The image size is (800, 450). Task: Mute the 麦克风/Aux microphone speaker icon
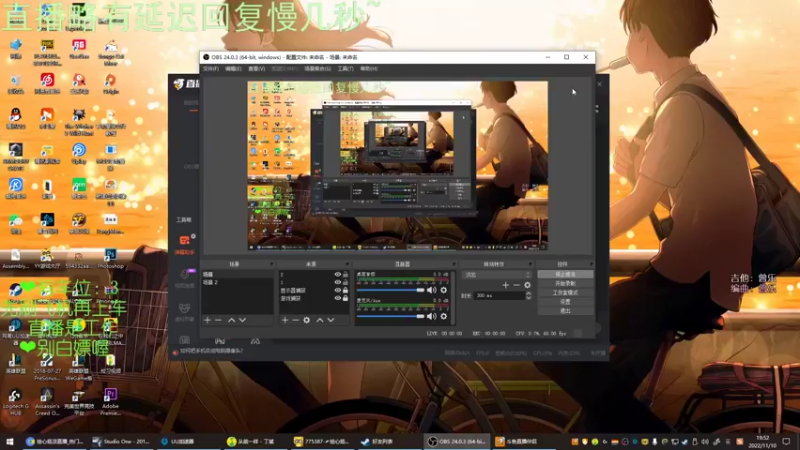point(432,316)
